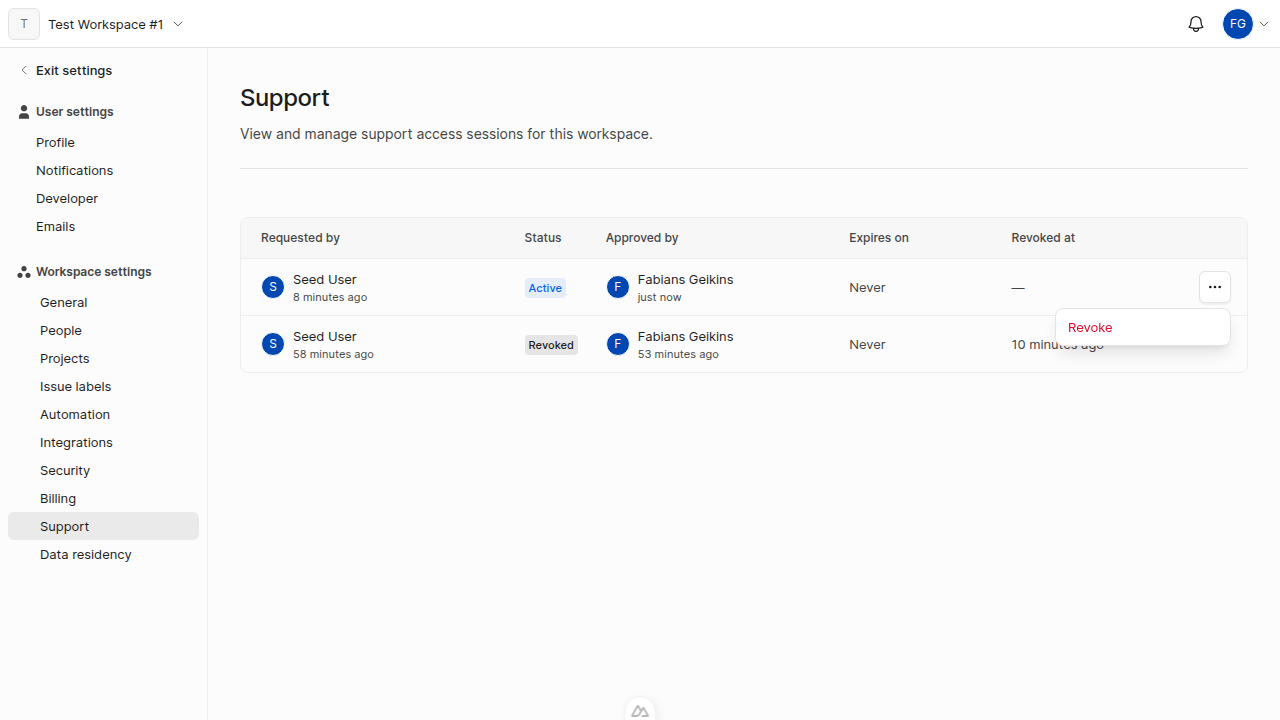Open the Data residency settings
The height and width of the screenshot is (720, 1280).
click(85, 554)
